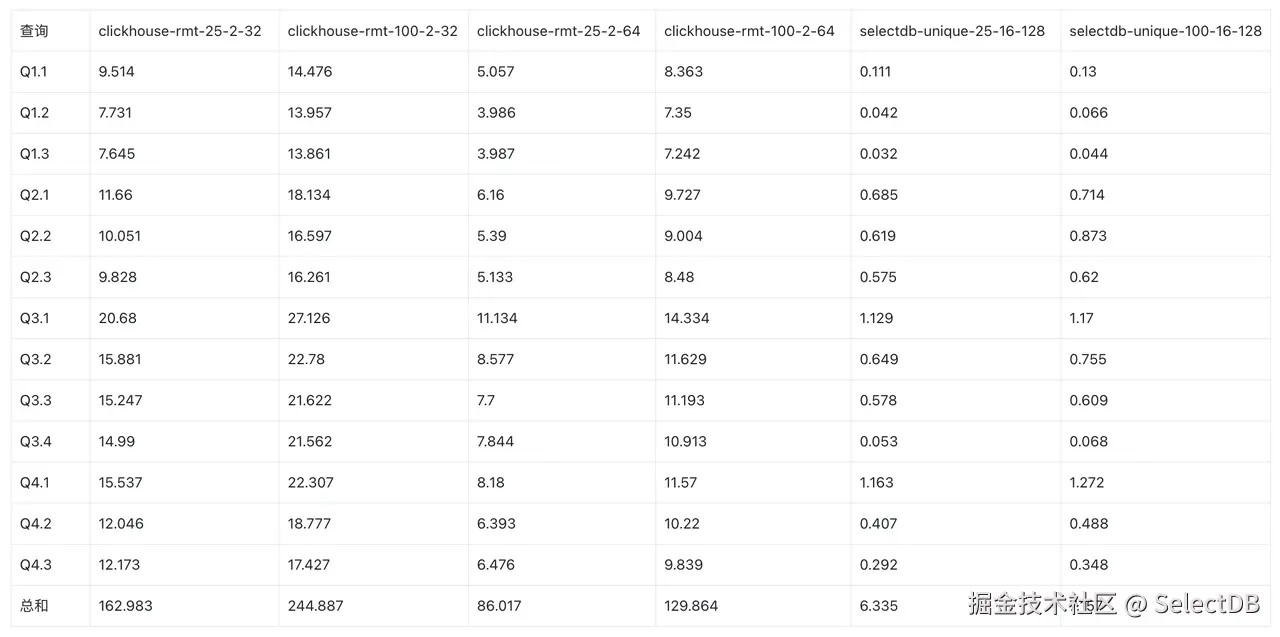This screenshot has width=1280, height=637.
Task: Click the cell showing 1.272
Action: (1087, 482)
